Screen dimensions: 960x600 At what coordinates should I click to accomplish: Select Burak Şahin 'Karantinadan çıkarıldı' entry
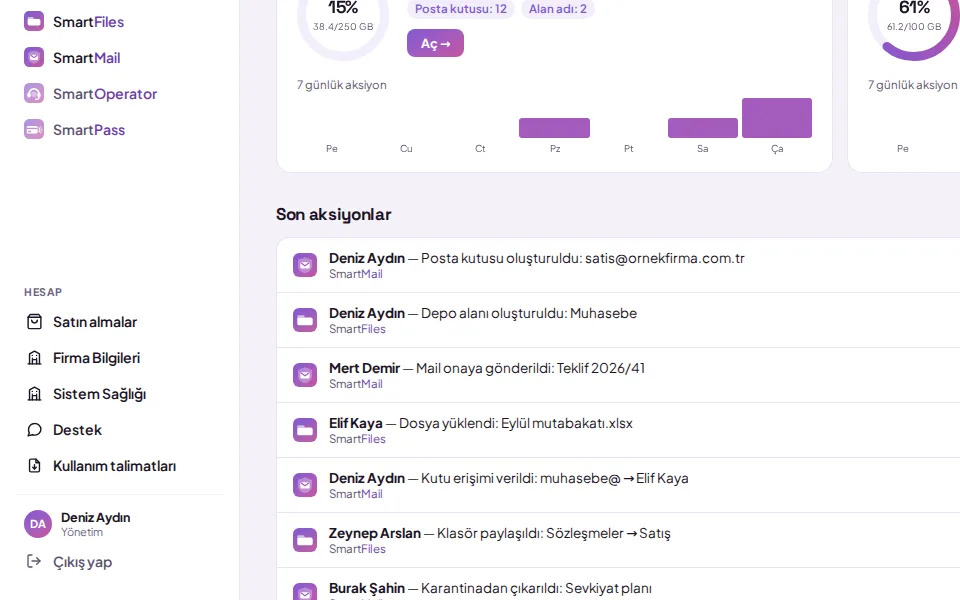(618, 585)
